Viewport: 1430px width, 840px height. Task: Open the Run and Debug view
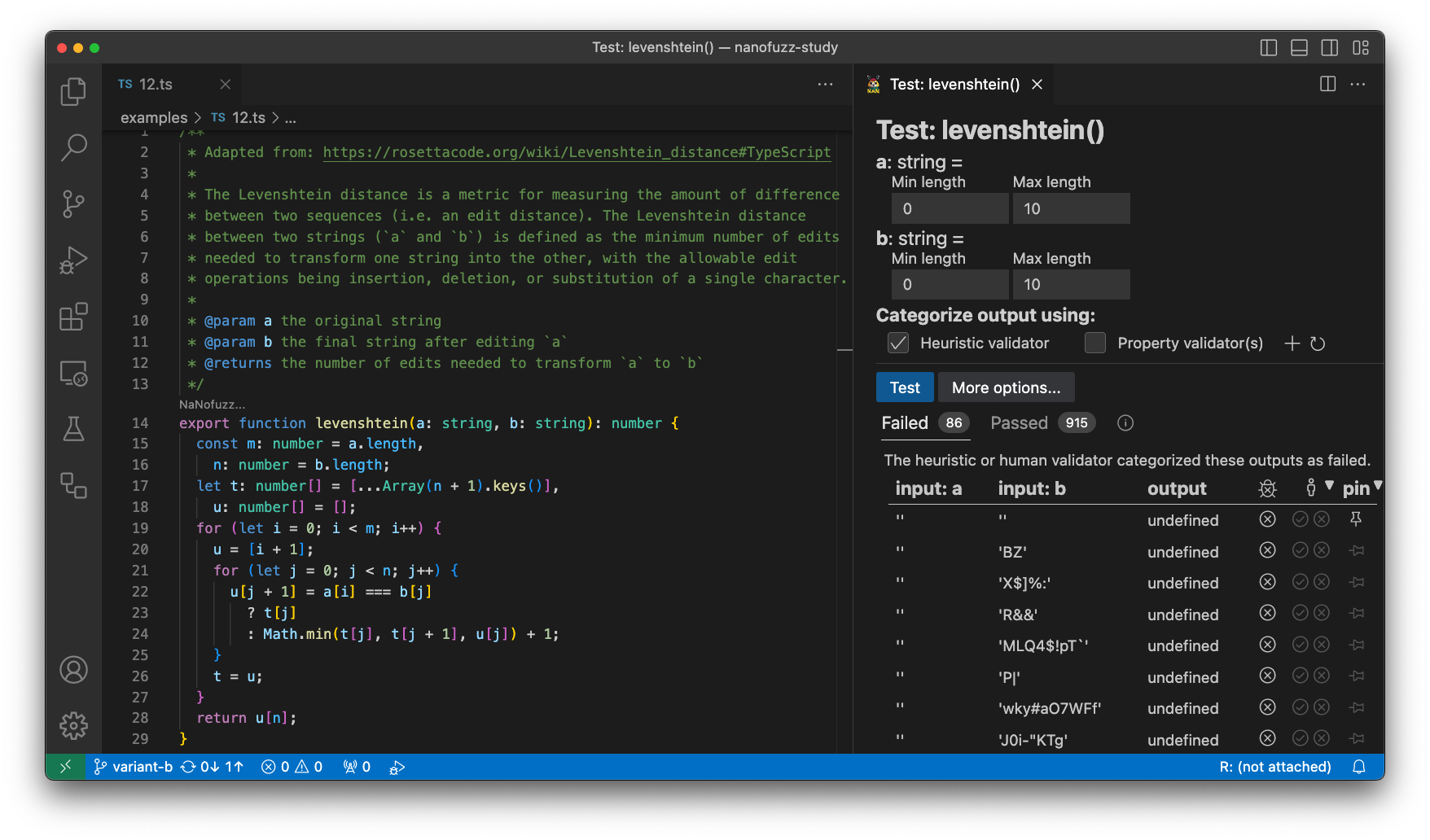coord(73,260)
